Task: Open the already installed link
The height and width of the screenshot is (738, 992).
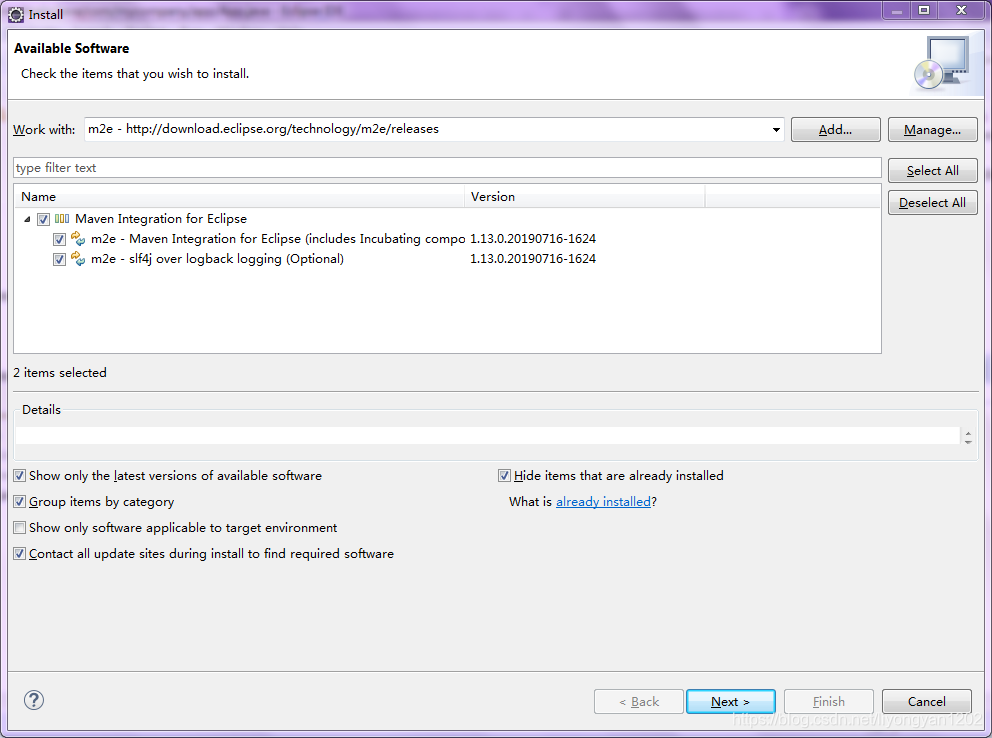Action: [603, 501]
